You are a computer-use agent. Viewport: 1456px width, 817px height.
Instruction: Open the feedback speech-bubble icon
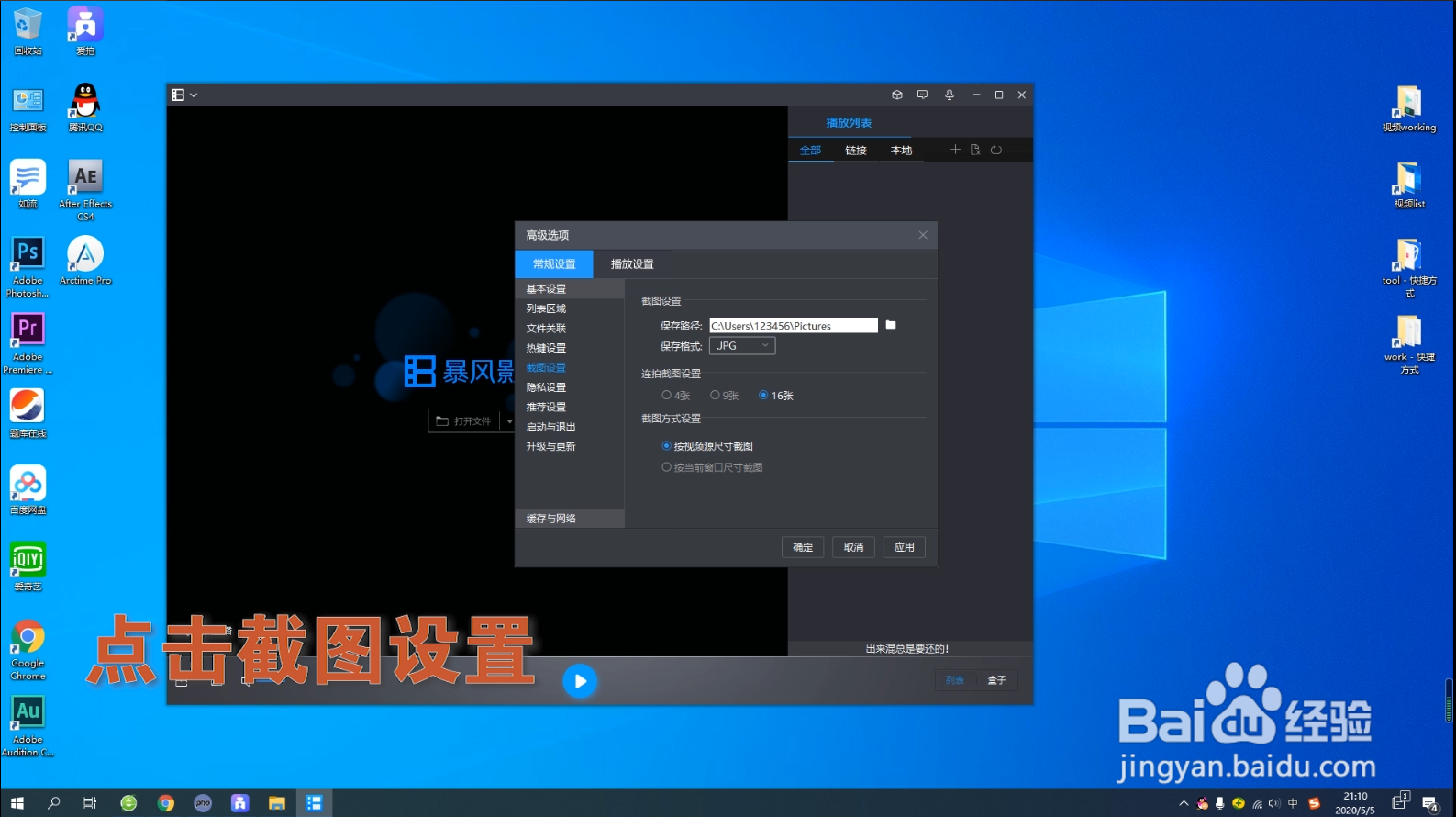pyautogui.click(x=923, y=95)
